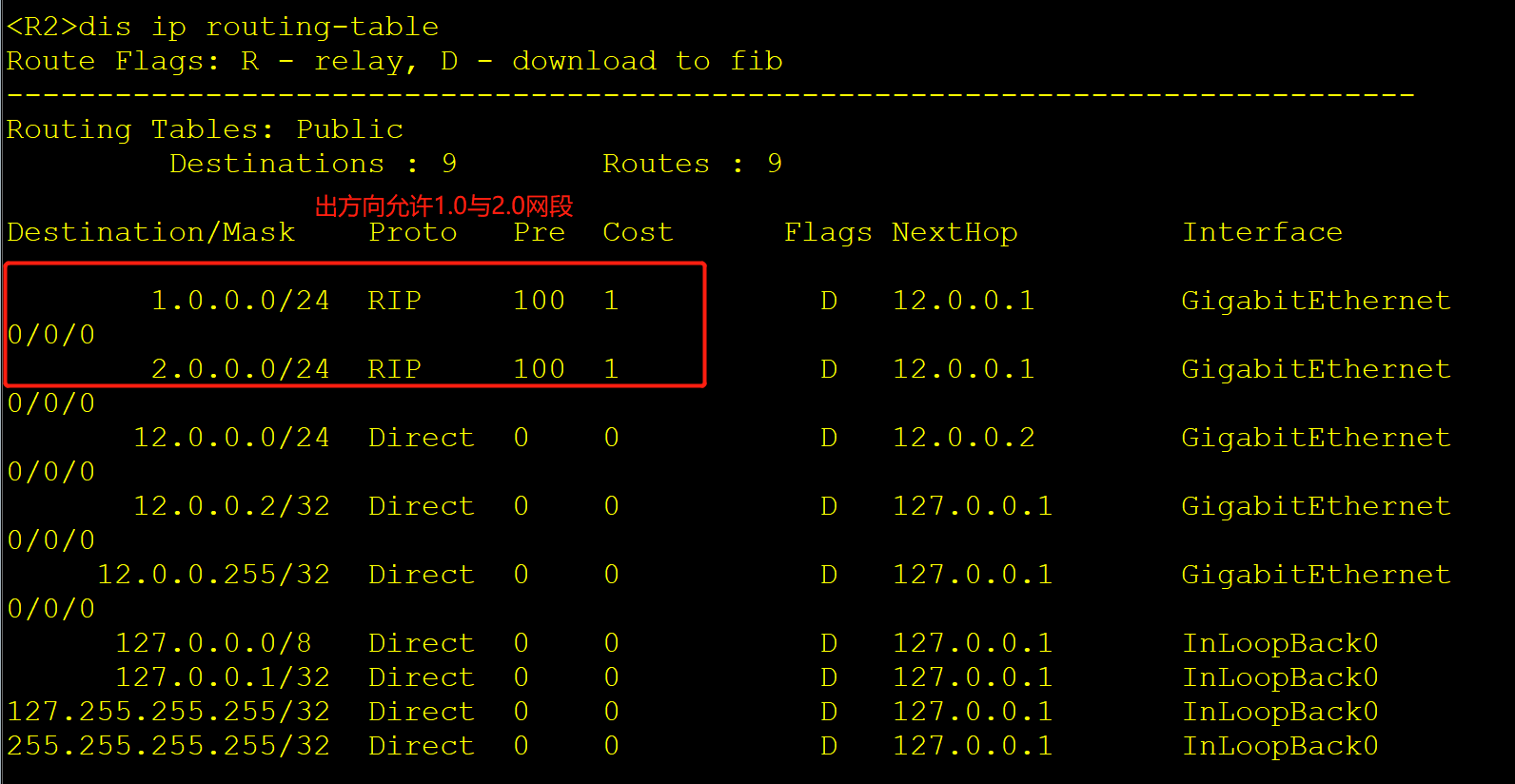Select destination 255.255.255.255/32
1515x784 pixels.
tap(168, 746)
